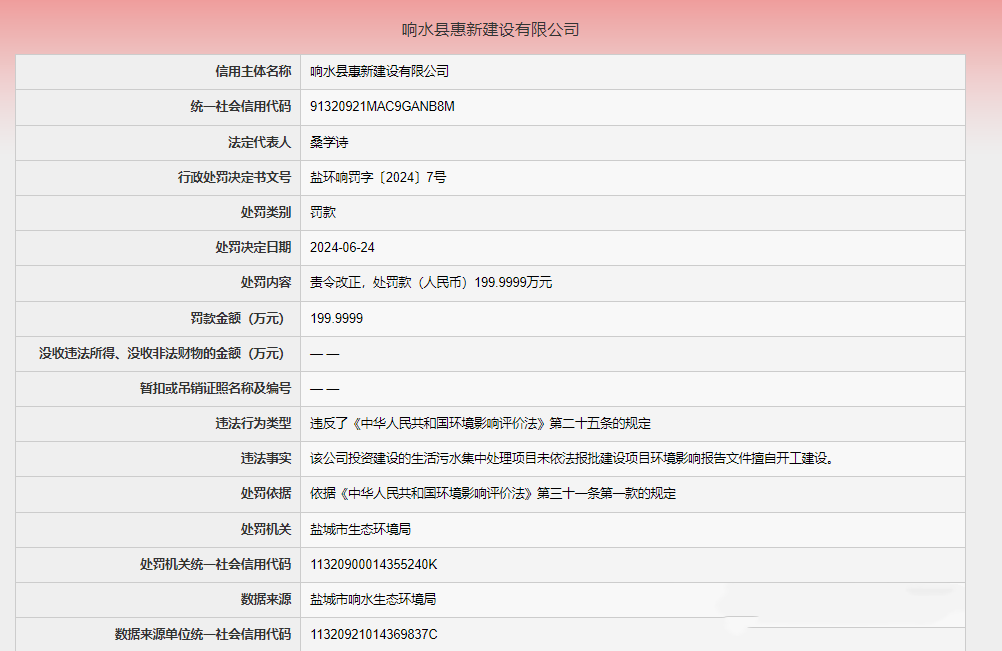
Task: Click the page title 响水县惠新建设有限公司
Action: [x=490, y=29]
